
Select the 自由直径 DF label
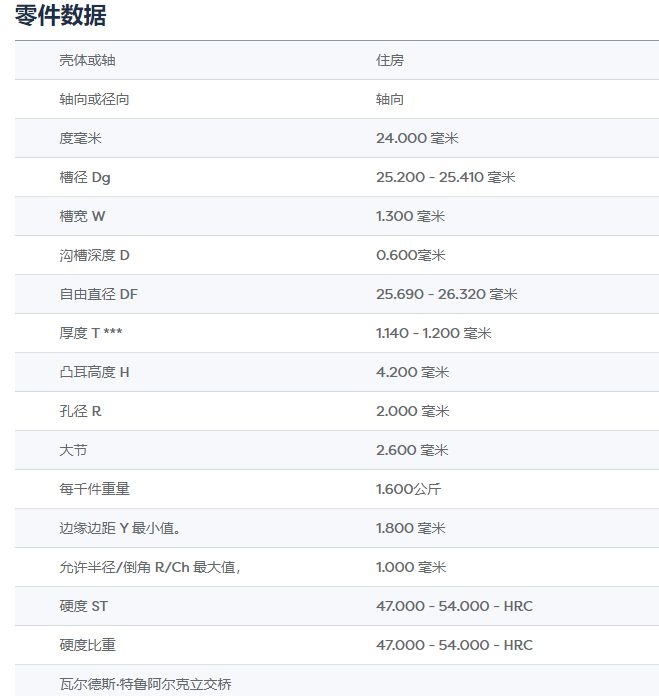click(98, 294)
